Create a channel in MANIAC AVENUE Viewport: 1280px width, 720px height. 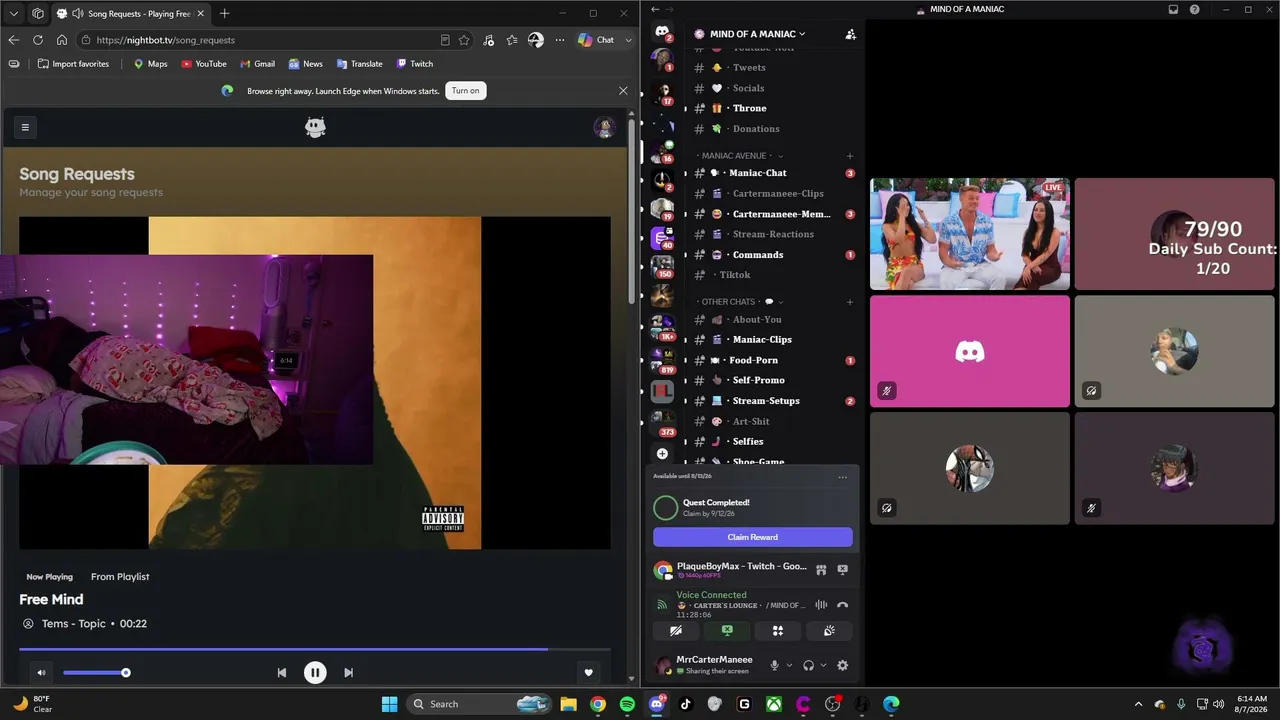[850, 156]
